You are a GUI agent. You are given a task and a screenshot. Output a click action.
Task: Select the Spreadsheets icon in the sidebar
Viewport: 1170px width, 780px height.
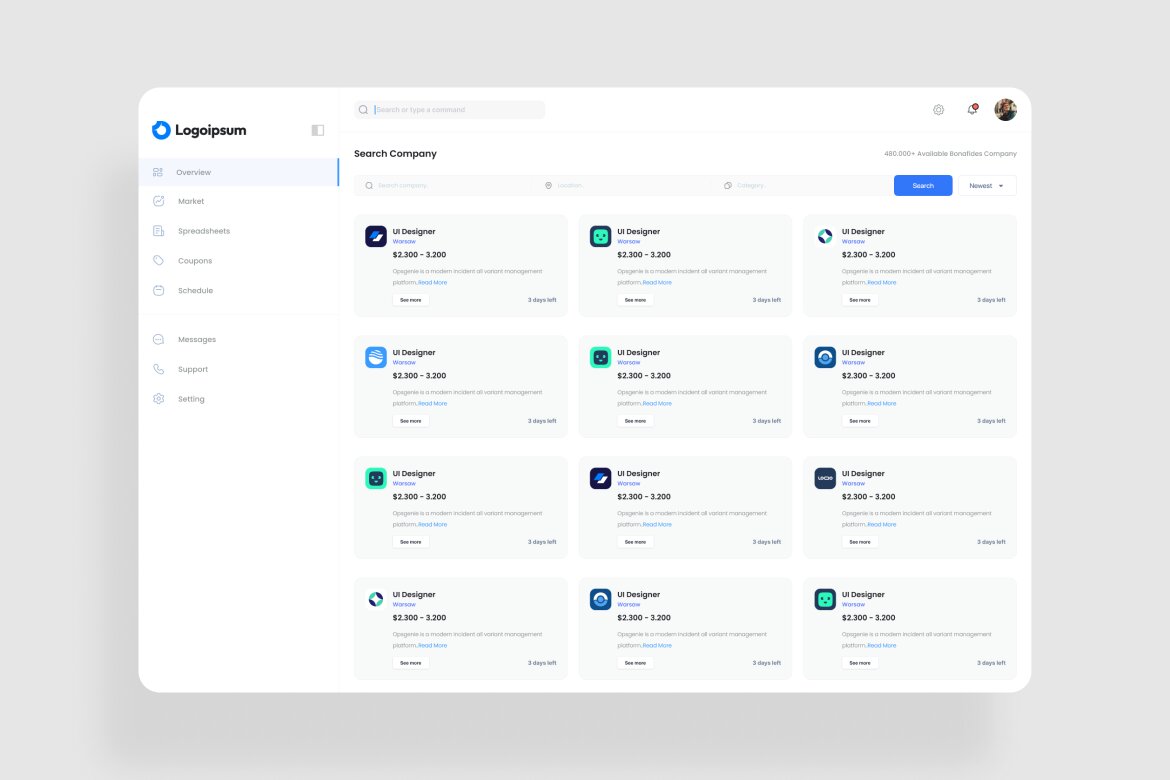click(158, 230)
